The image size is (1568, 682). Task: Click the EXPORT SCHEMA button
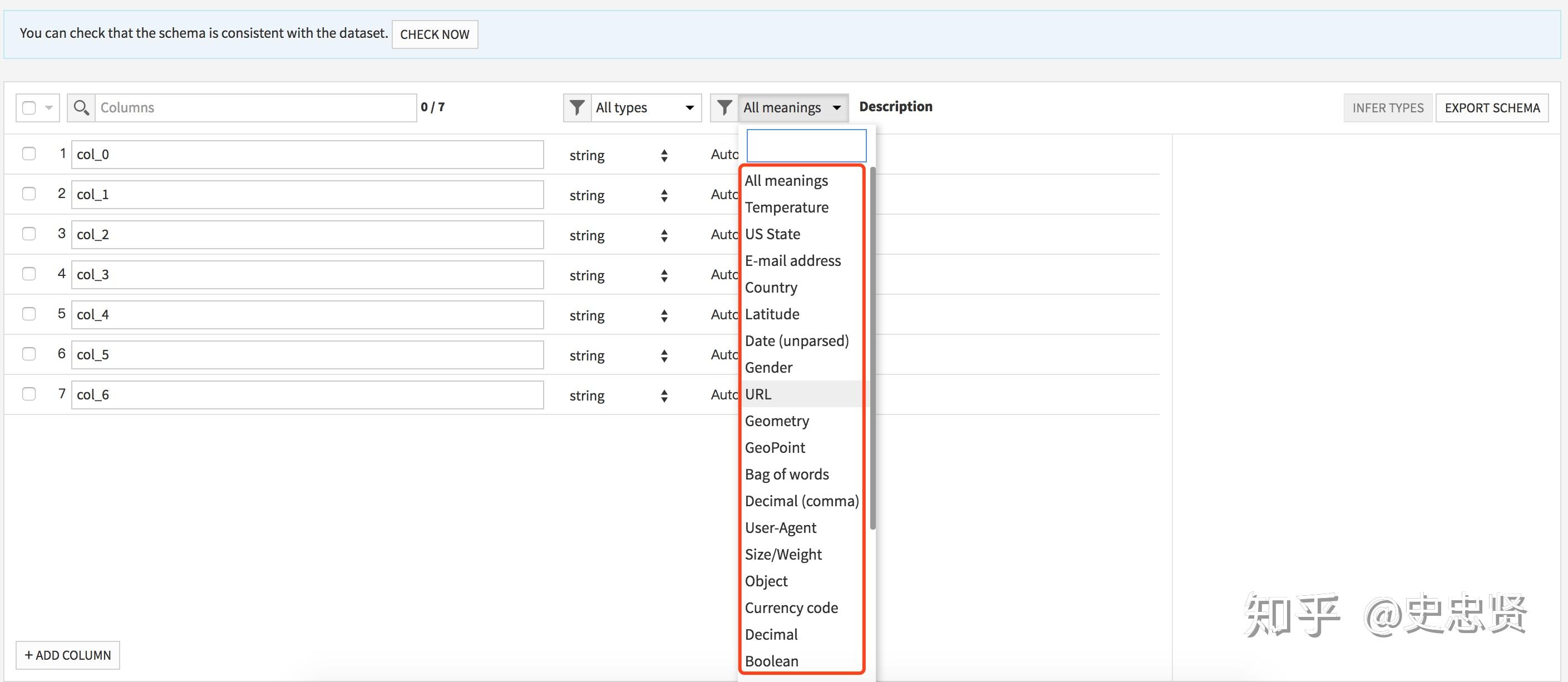pyautogui.click(x=1491, y=108)
